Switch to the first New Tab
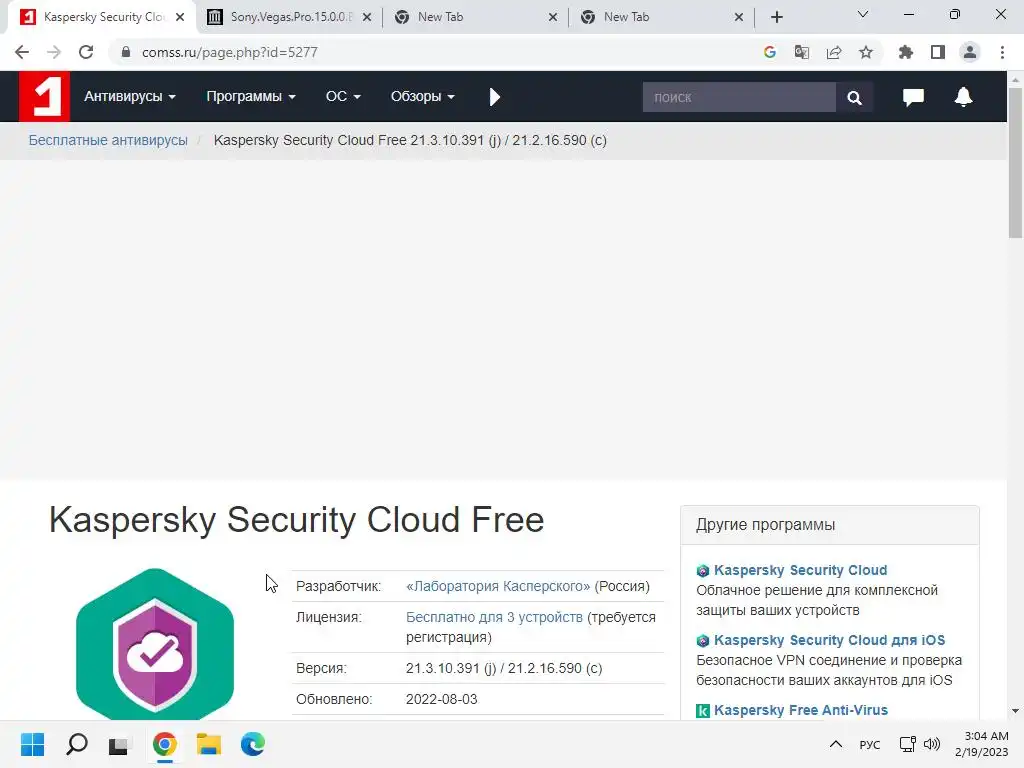This screenshot has height=768, width=1024. 477,17
